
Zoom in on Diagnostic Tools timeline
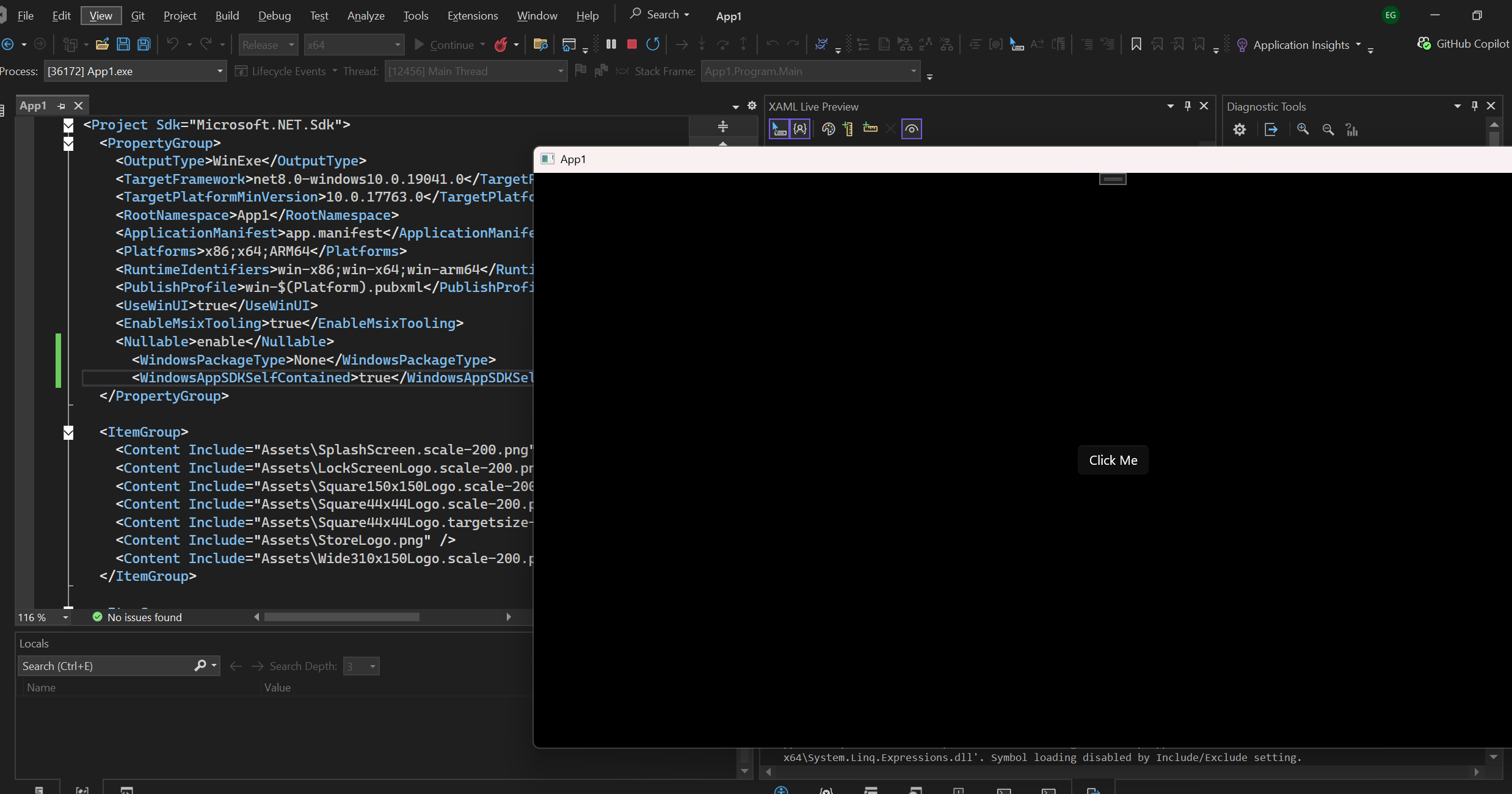(x=1303, y=129)
